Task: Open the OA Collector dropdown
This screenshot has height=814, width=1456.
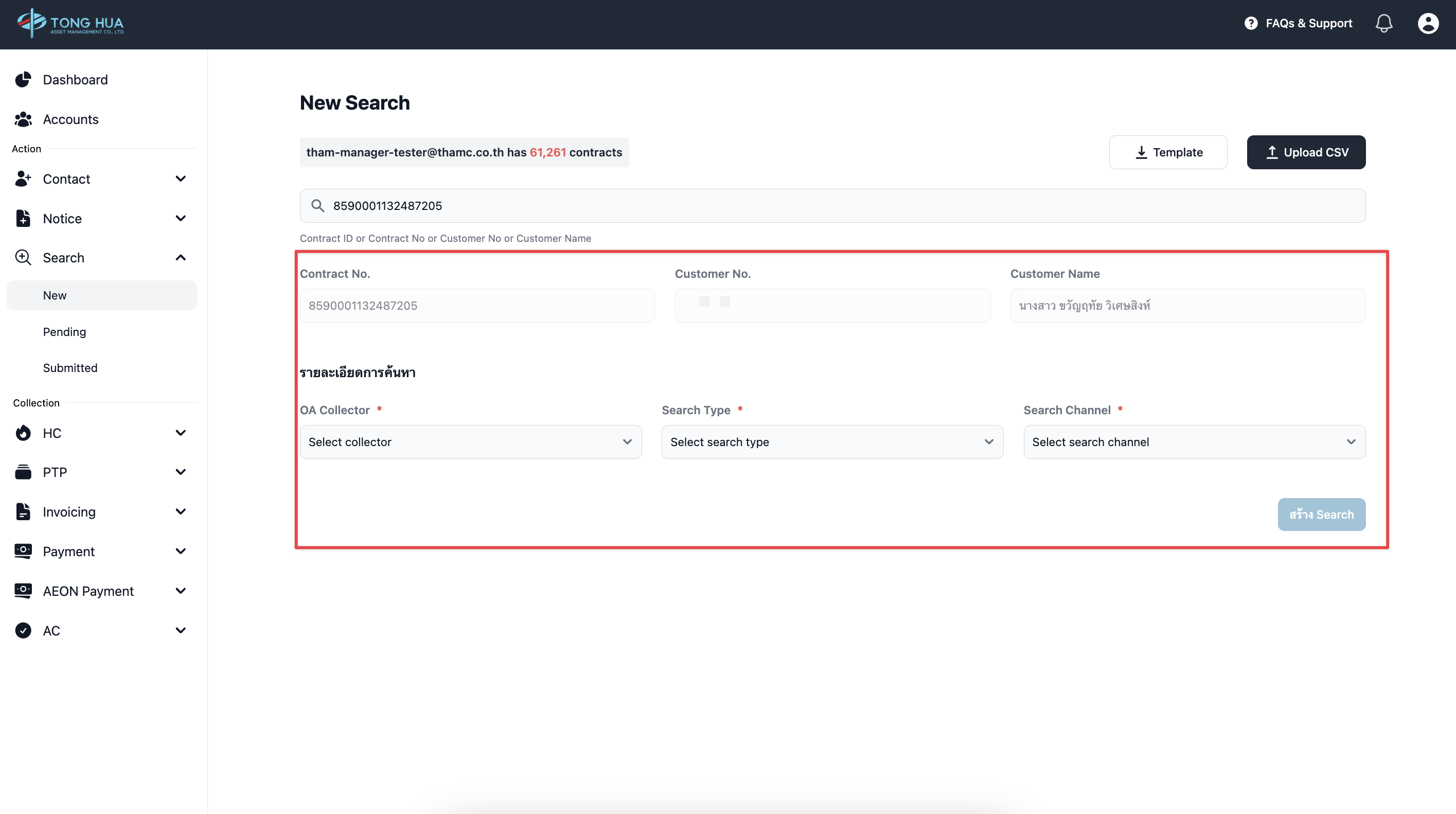Action: [x=470, y=442]
